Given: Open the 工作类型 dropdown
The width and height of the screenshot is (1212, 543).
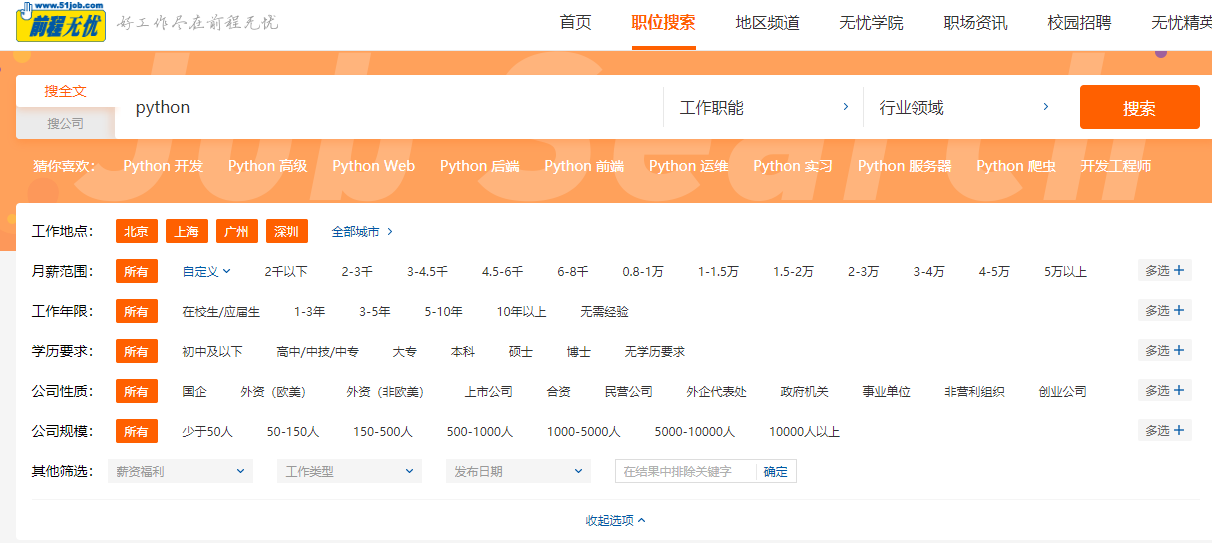Looking at the screenshot, I should tap(349, 471).
